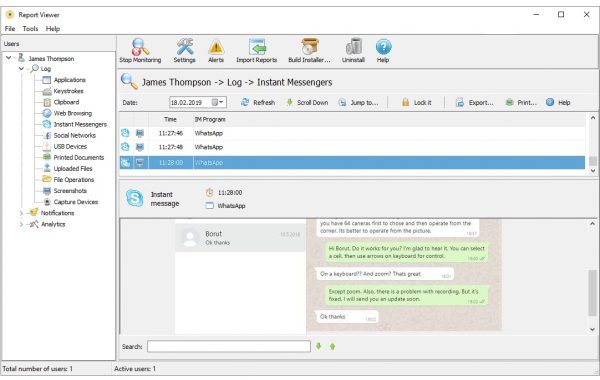Click the Stop Monitoring toolbar icon
Screen dimensions: 600x380
[140, 51]
